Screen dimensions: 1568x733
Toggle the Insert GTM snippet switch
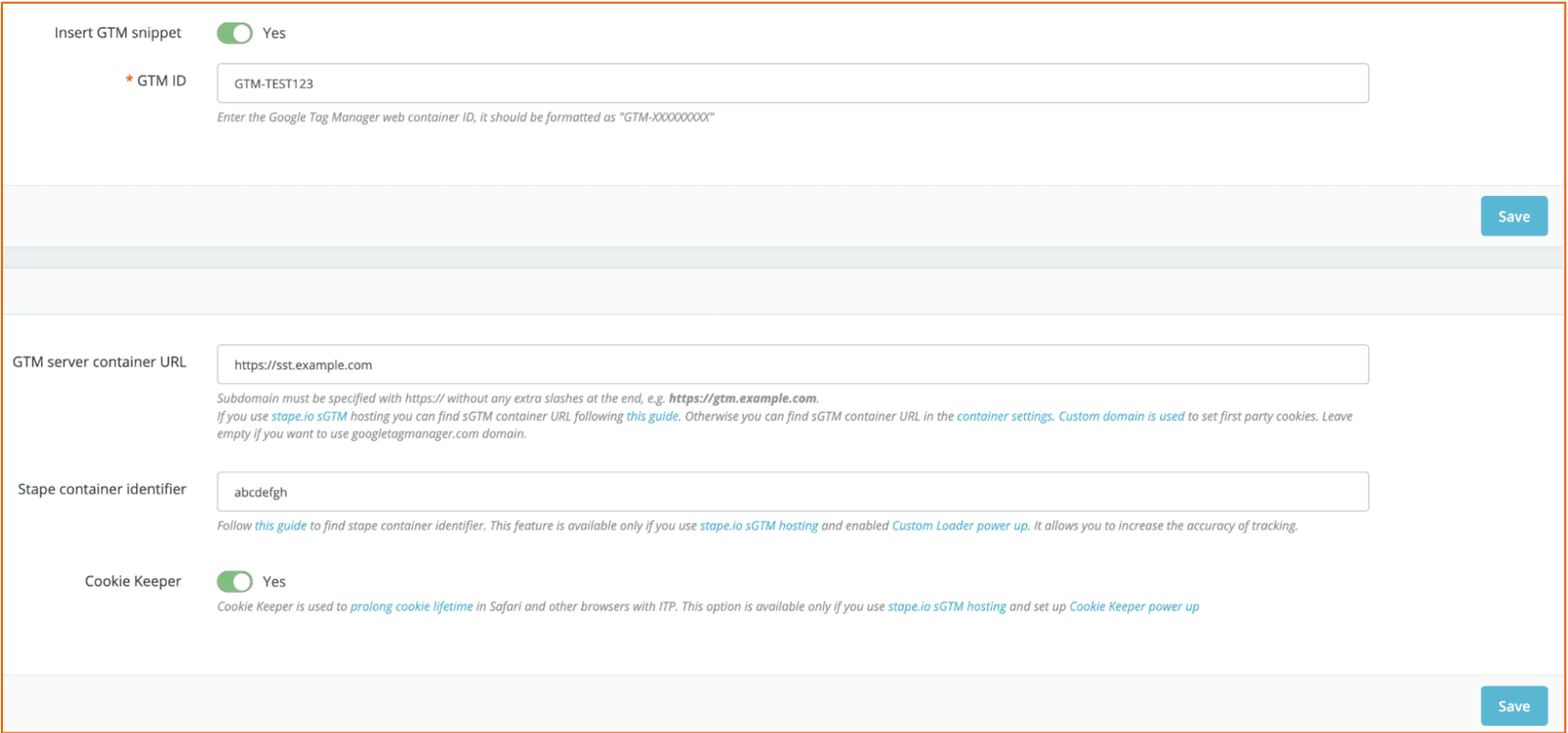pyautogui.click(x=234, y=33)
